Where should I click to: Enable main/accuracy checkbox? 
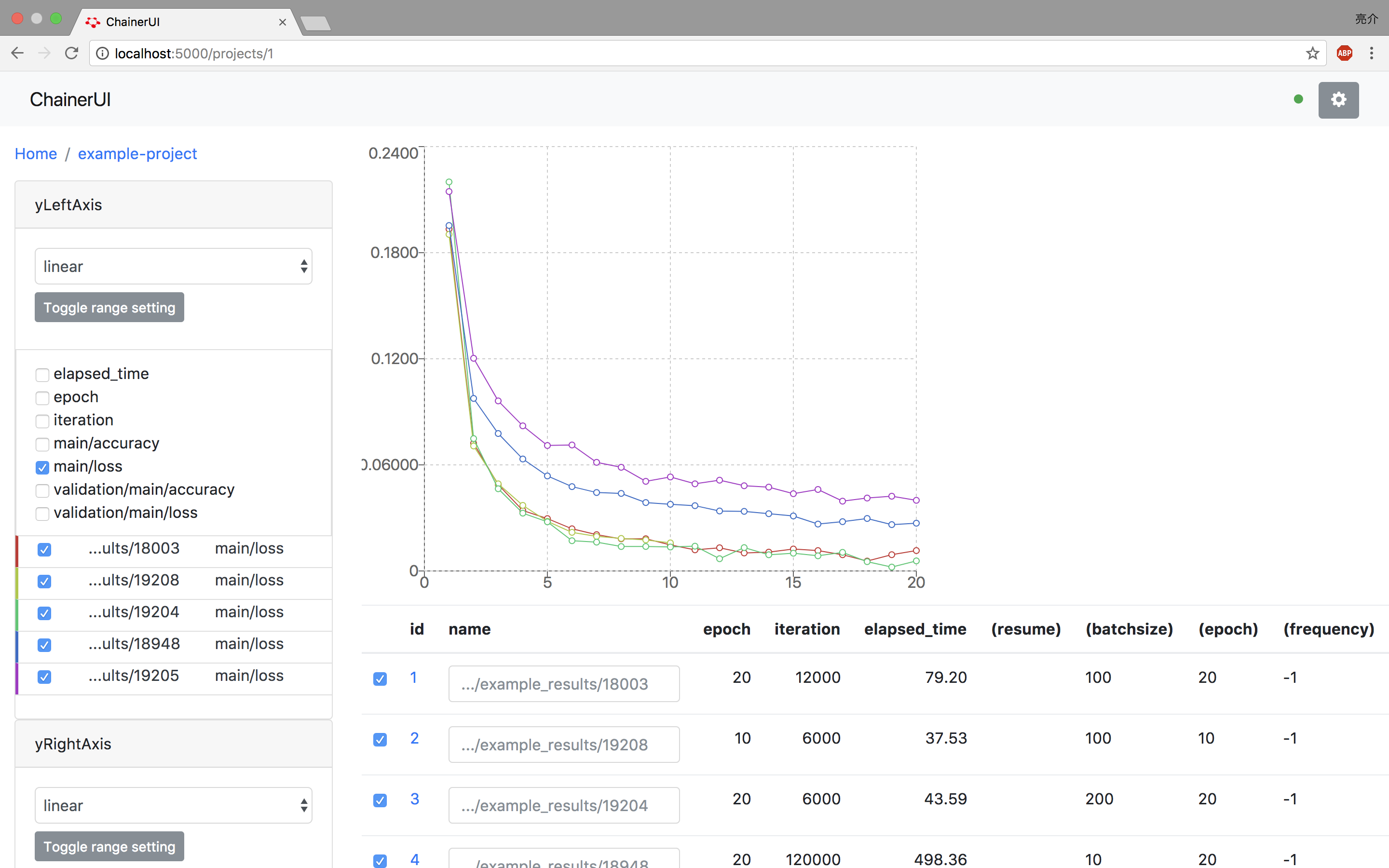tap(42, 444)
